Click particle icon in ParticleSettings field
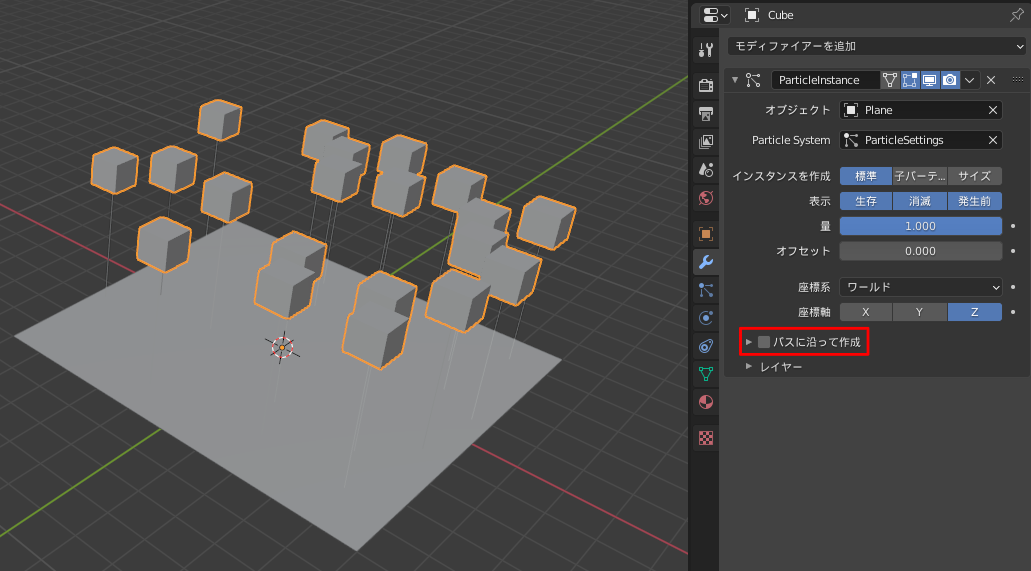 pyautogui.click(x=851, y=140)
